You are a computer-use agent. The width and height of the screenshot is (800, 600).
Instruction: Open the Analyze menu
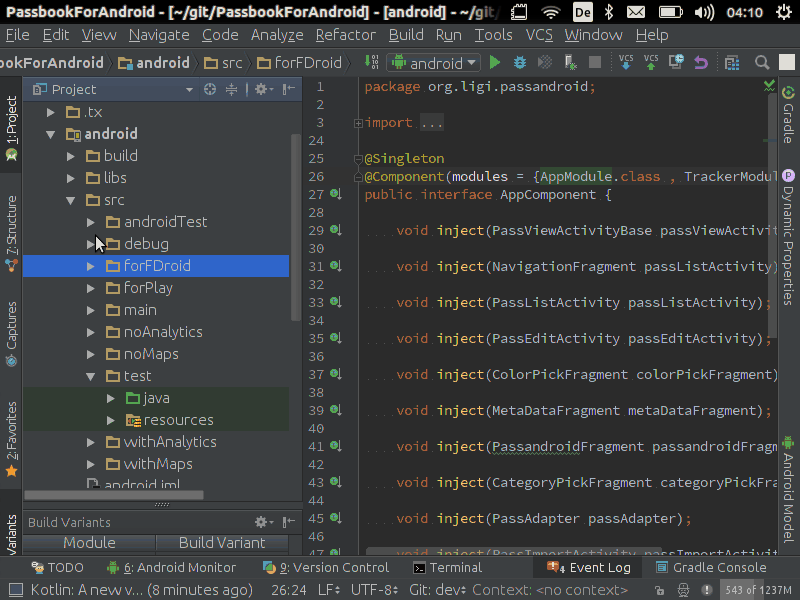pos(277,35)
